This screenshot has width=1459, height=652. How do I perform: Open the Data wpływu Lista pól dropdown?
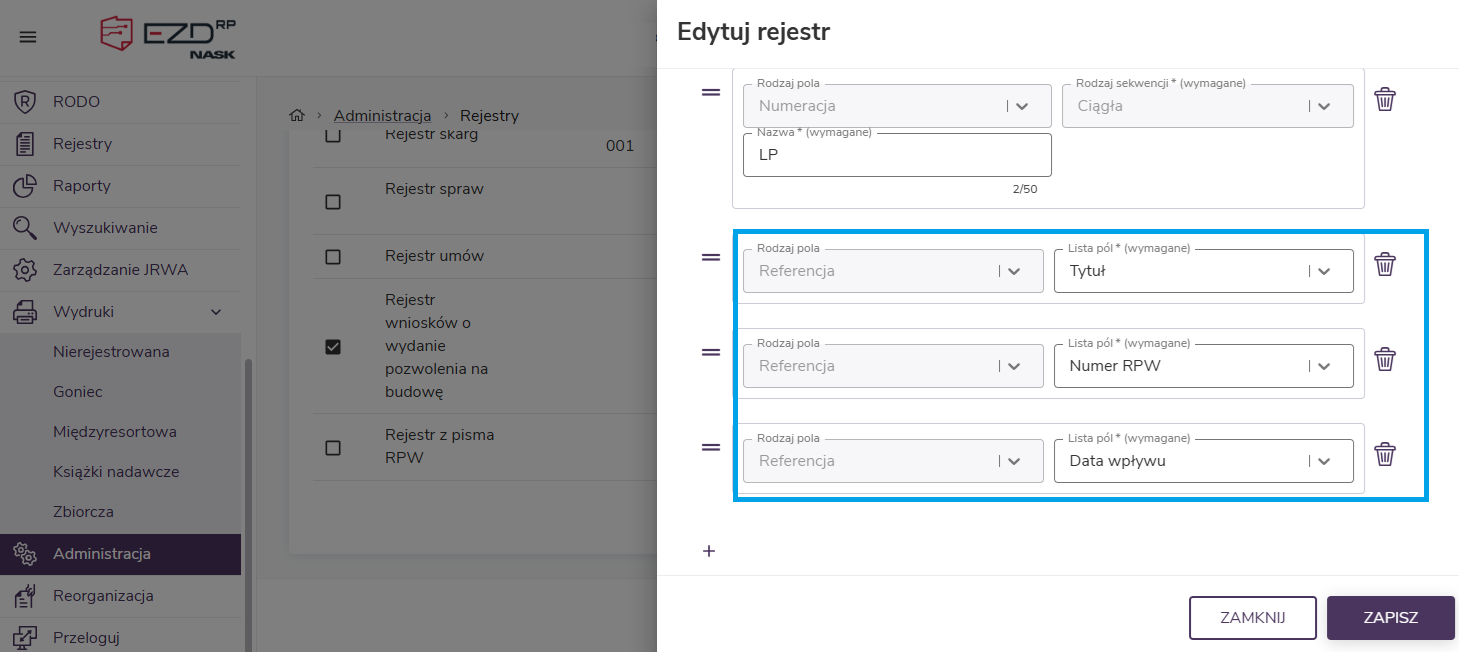[1204, 461]
